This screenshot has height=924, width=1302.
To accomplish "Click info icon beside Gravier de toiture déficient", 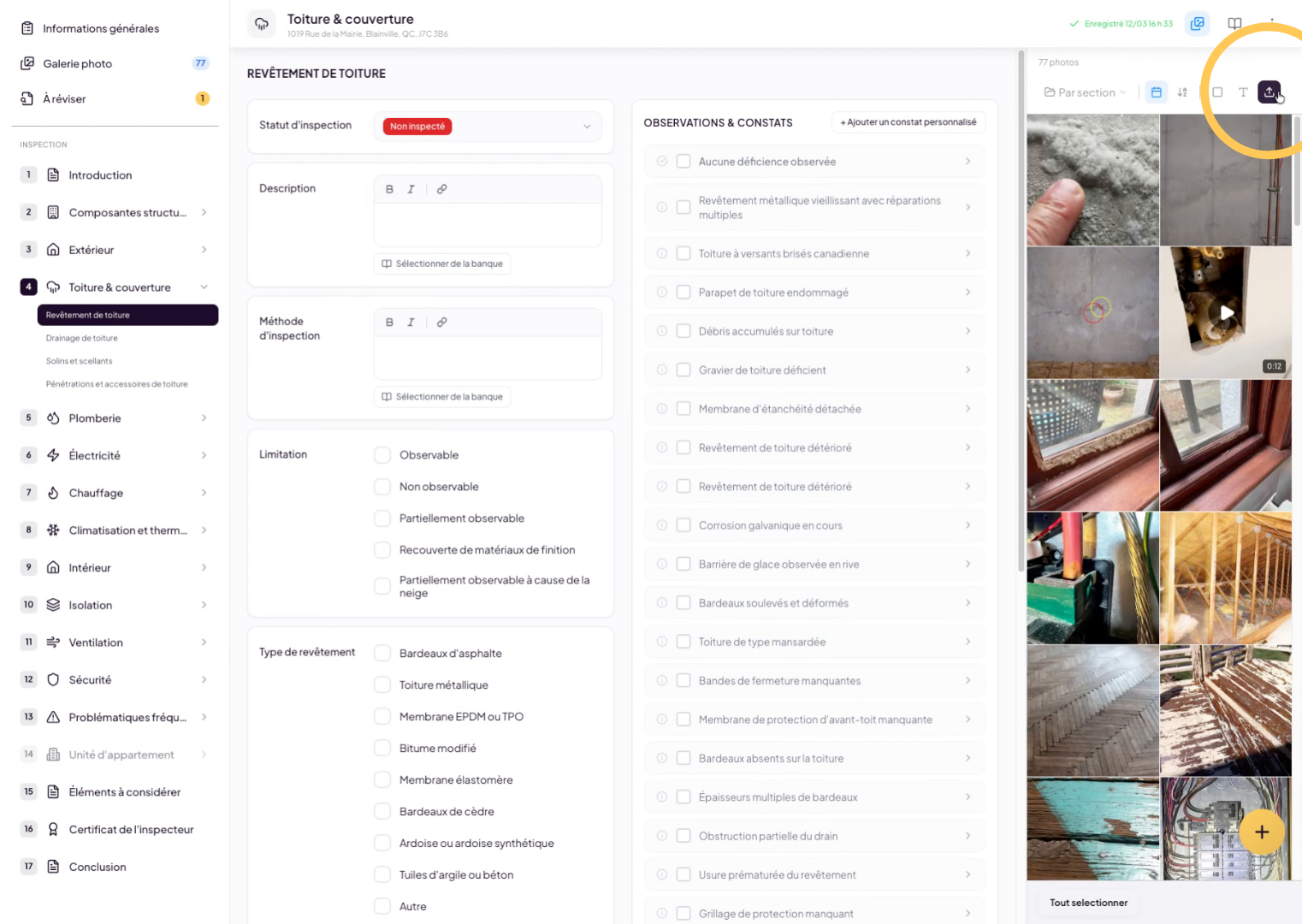I will tap(662, 370).
